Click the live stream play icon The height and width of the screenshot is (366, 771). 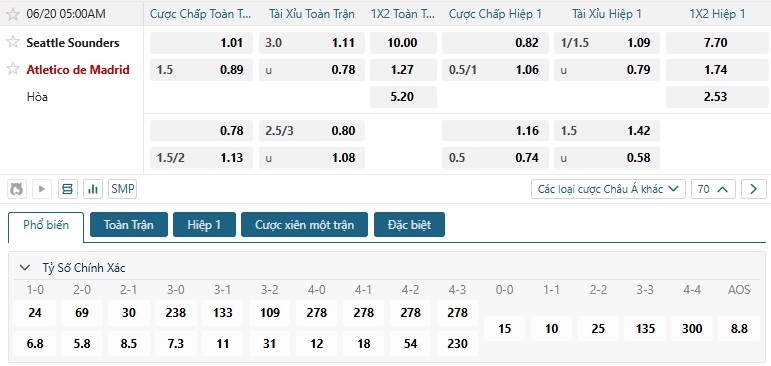pos(42,189)
